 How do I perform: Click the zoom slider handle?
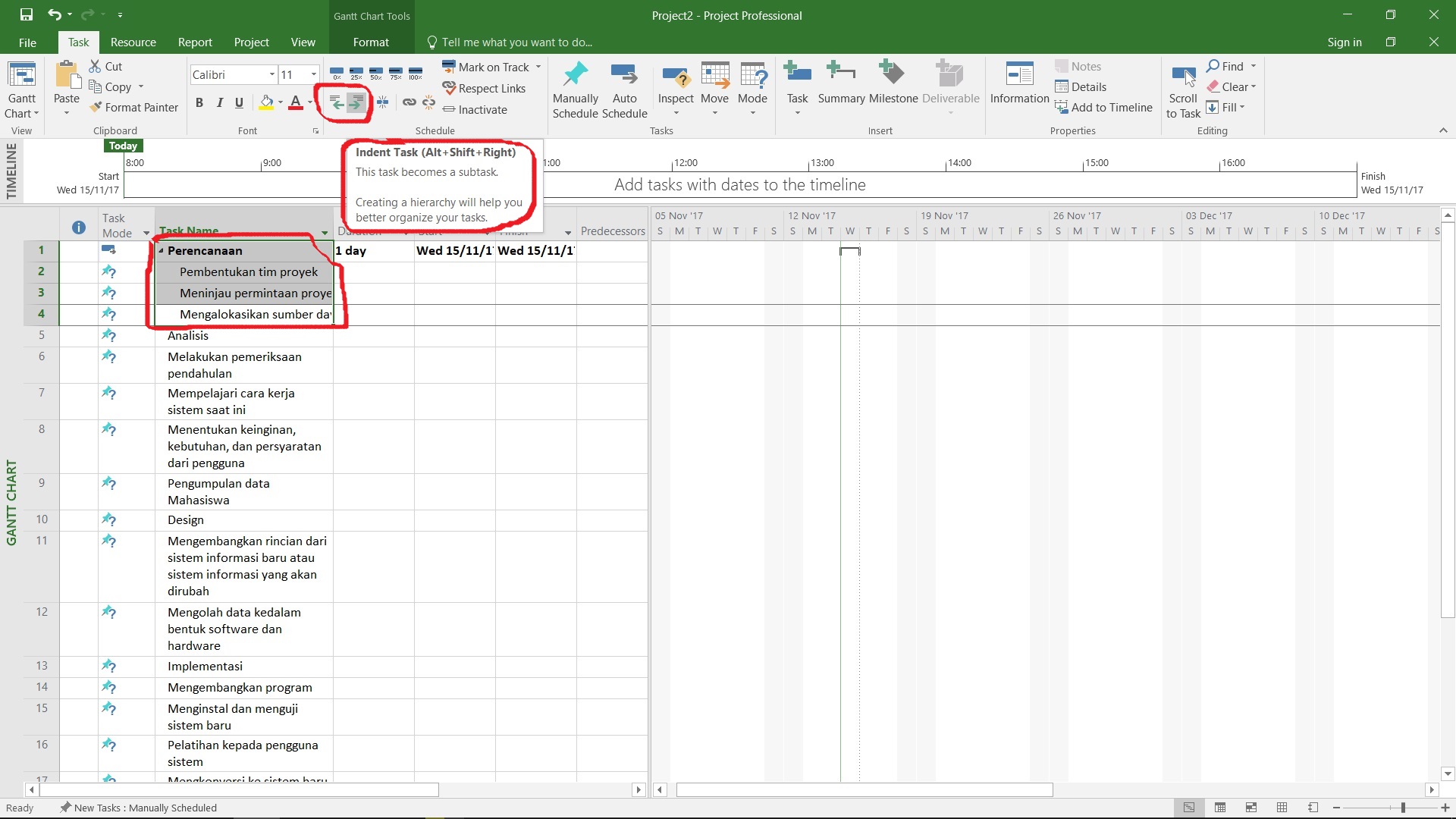pyautogui.click(x=1403, y=808)
